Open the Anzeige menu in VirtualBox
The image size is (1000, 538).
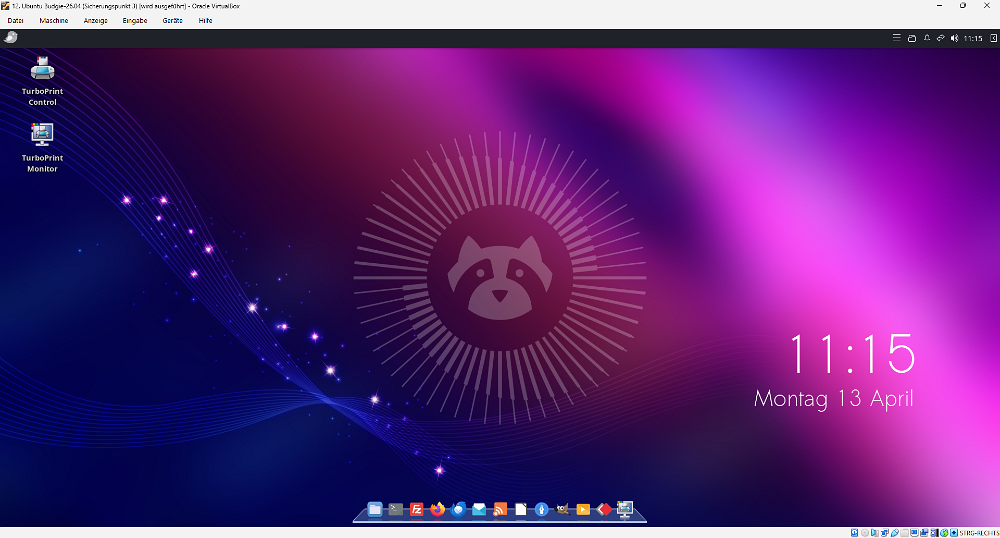[96, 20]
